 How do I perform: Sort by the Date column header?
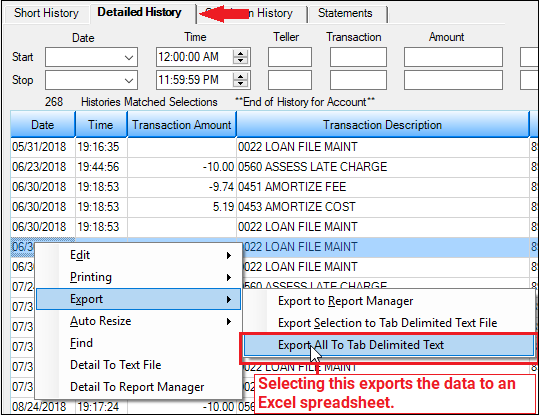43,124
